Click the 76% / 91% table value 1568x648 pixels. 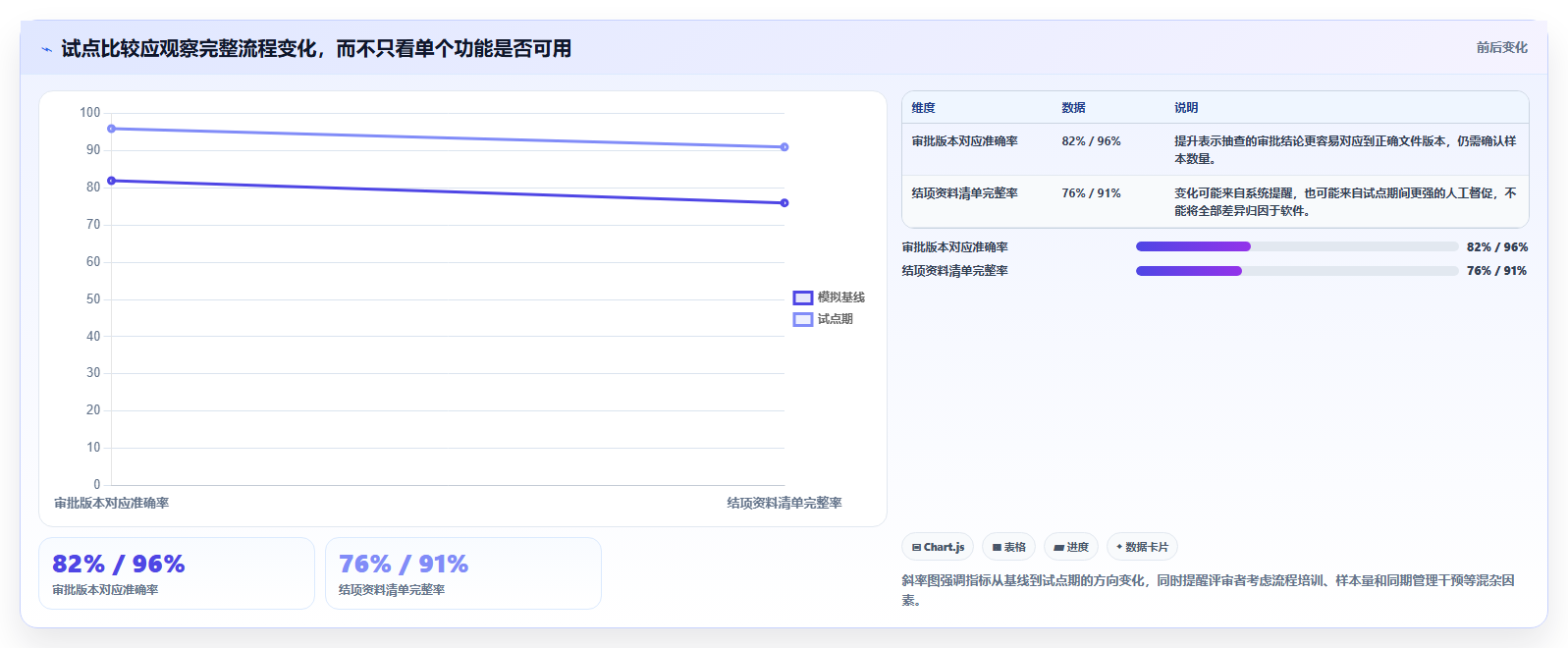1091,193
